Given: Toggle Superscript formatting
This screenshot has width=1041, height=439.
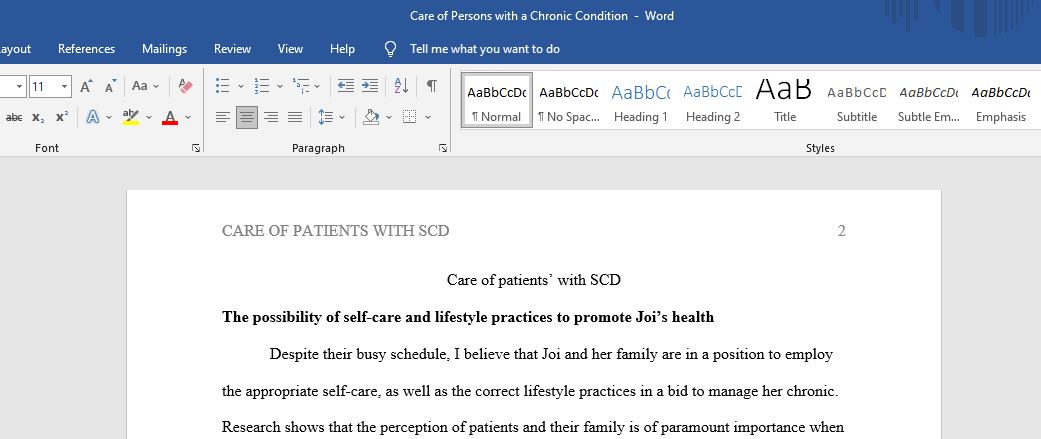Looking at the screenshot, I should [x=62, y=118].
